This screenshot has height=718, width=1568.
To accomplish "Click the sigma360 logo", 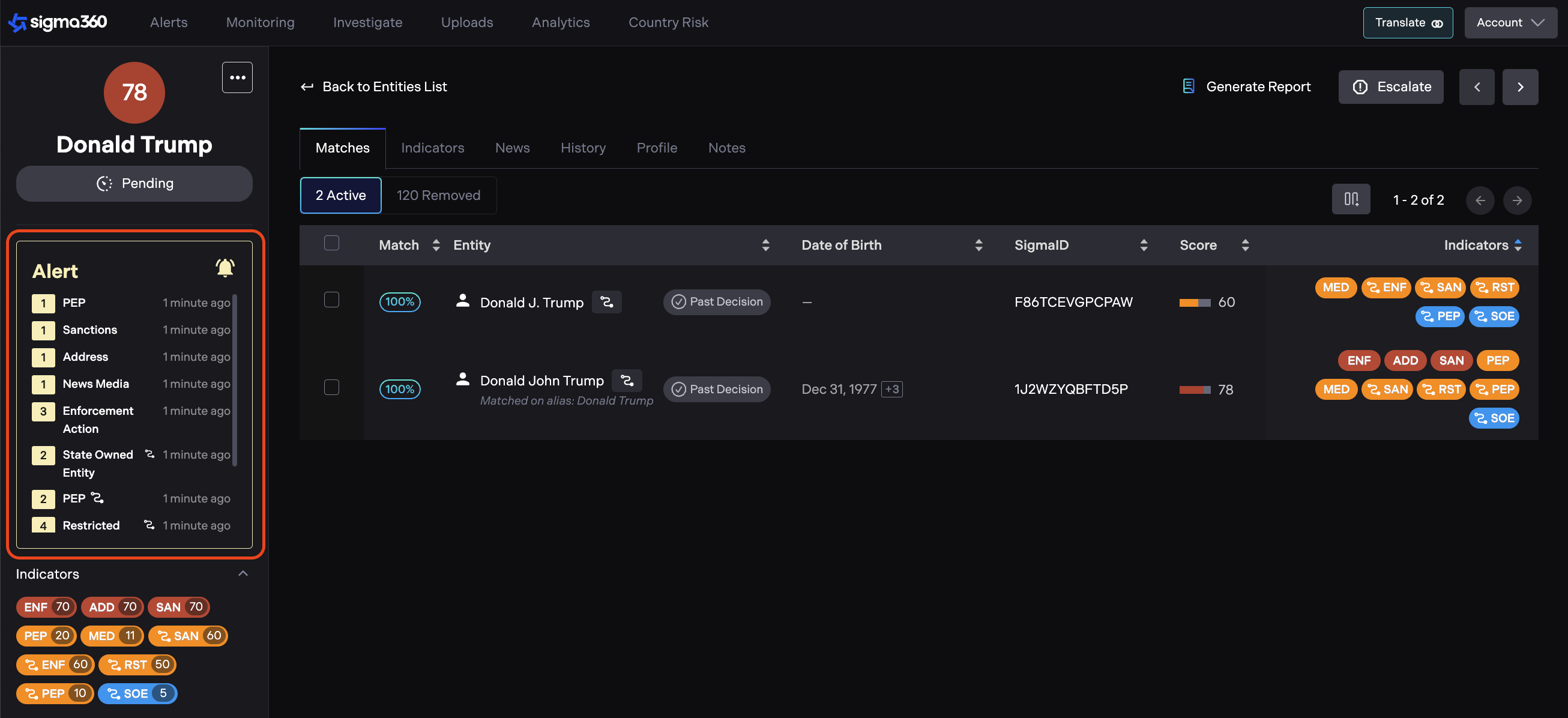I will coord(57,23).
